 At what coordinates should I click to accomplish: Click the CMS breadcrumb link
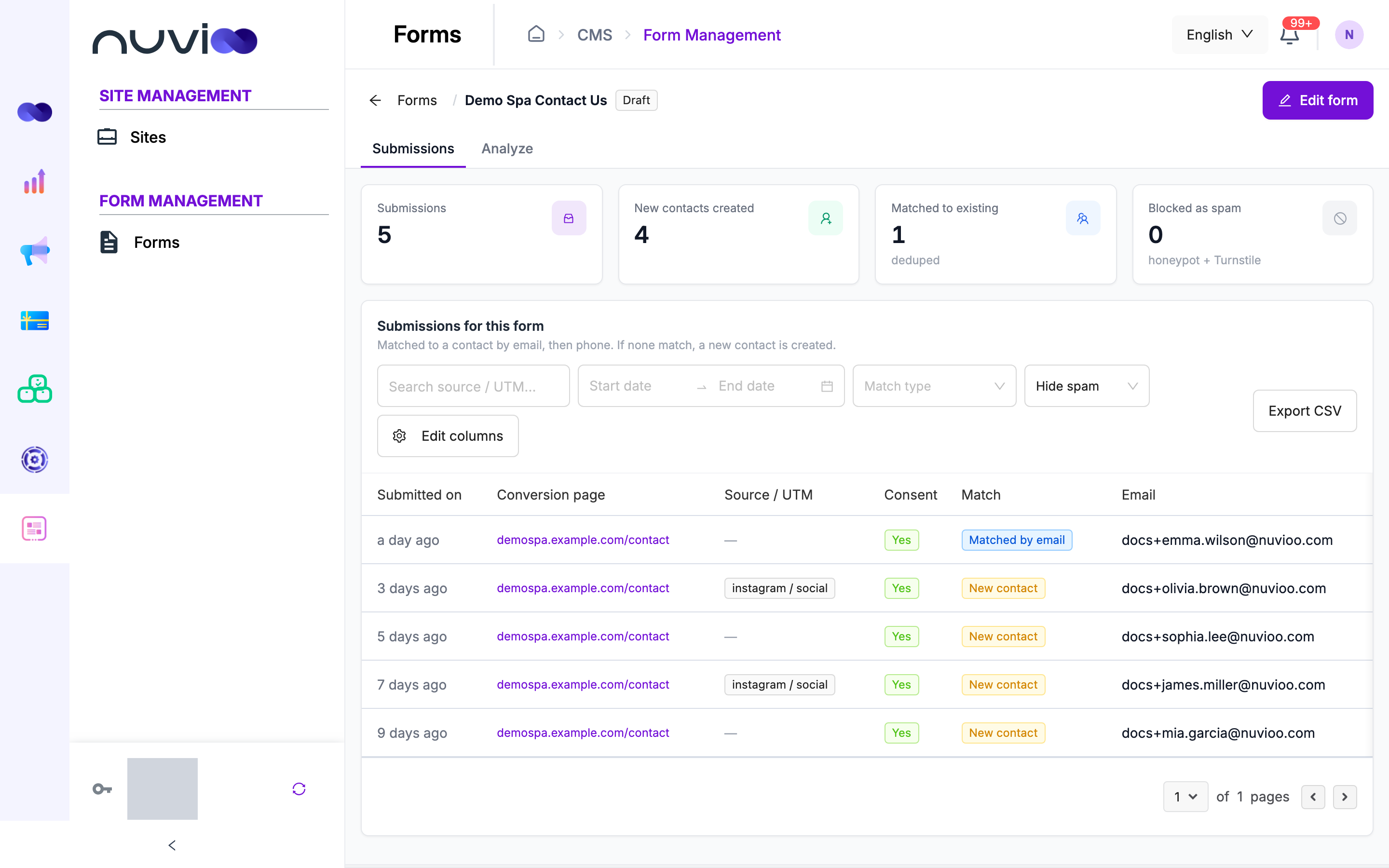(x=594, y=35)
